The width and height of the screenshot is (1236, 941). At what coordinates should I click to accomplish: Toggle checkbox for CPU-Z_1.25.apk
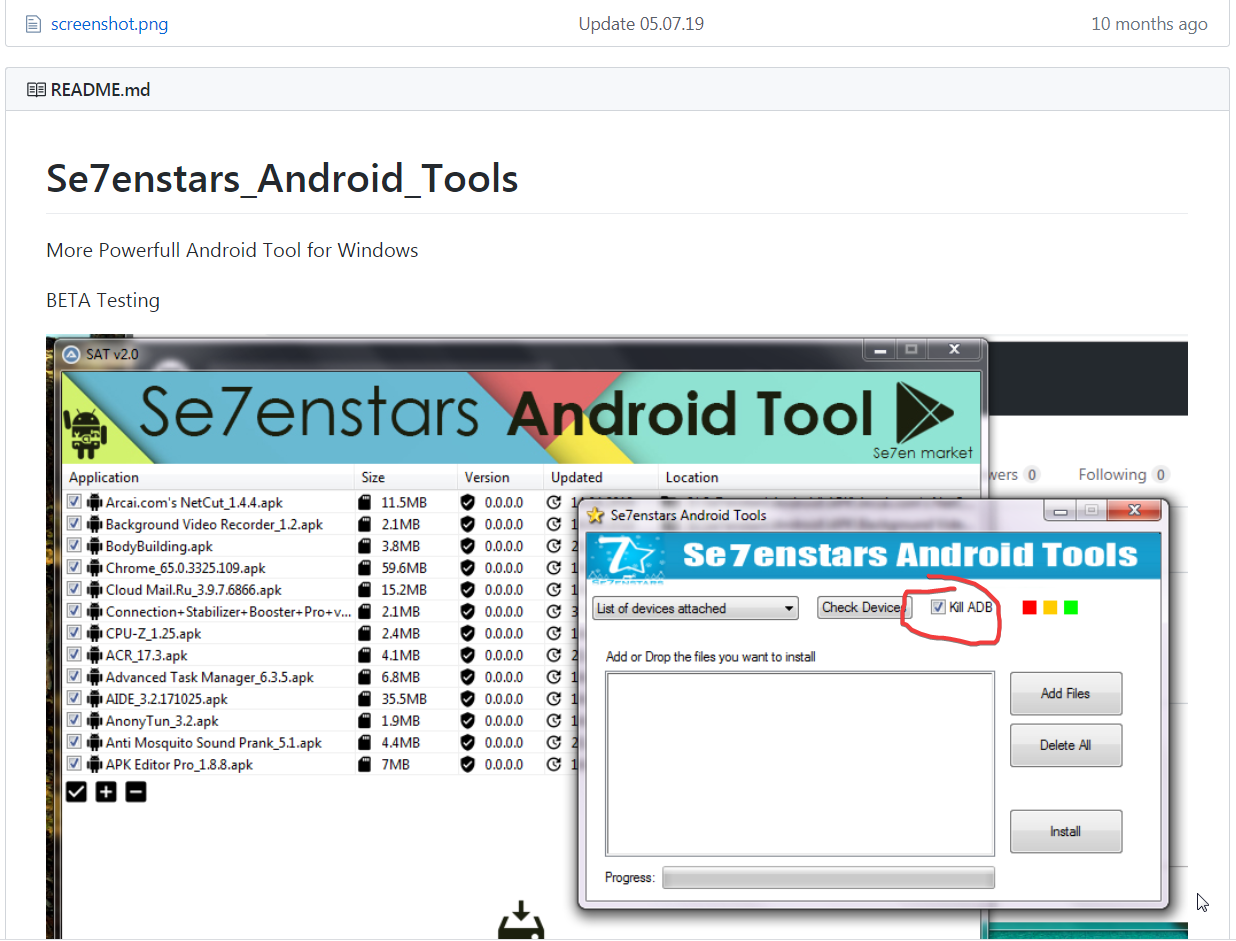pyautogui.click(x=74, y=632)
